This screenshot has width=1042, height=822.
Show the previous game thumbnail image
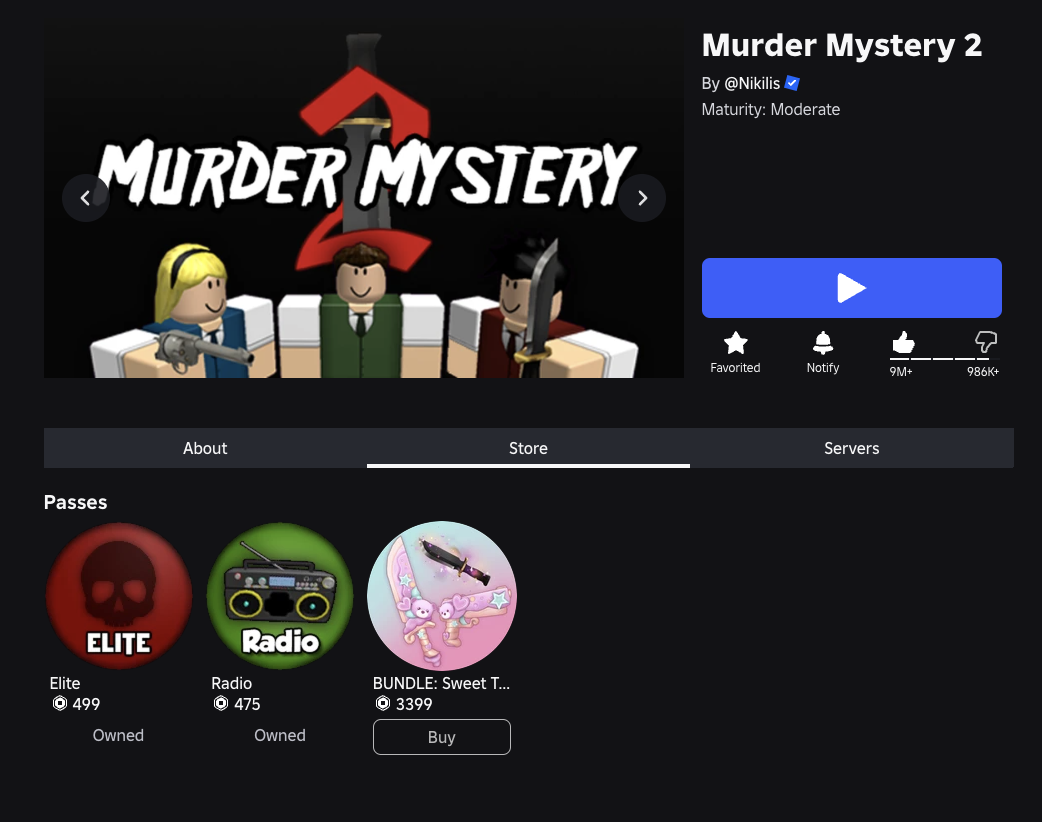86,198
